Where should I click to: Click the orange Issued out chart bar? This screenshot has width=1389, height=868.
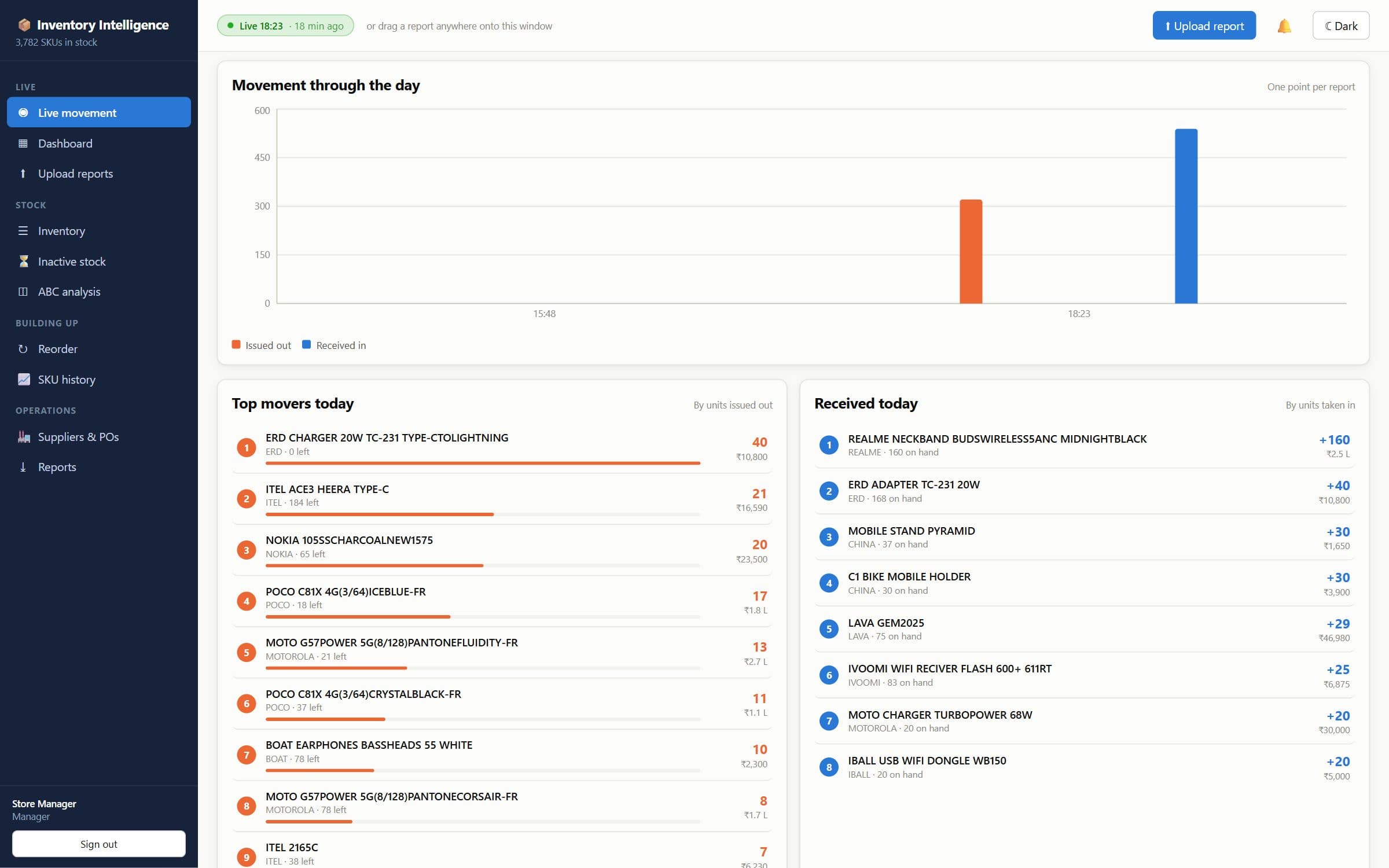point(971,252)
